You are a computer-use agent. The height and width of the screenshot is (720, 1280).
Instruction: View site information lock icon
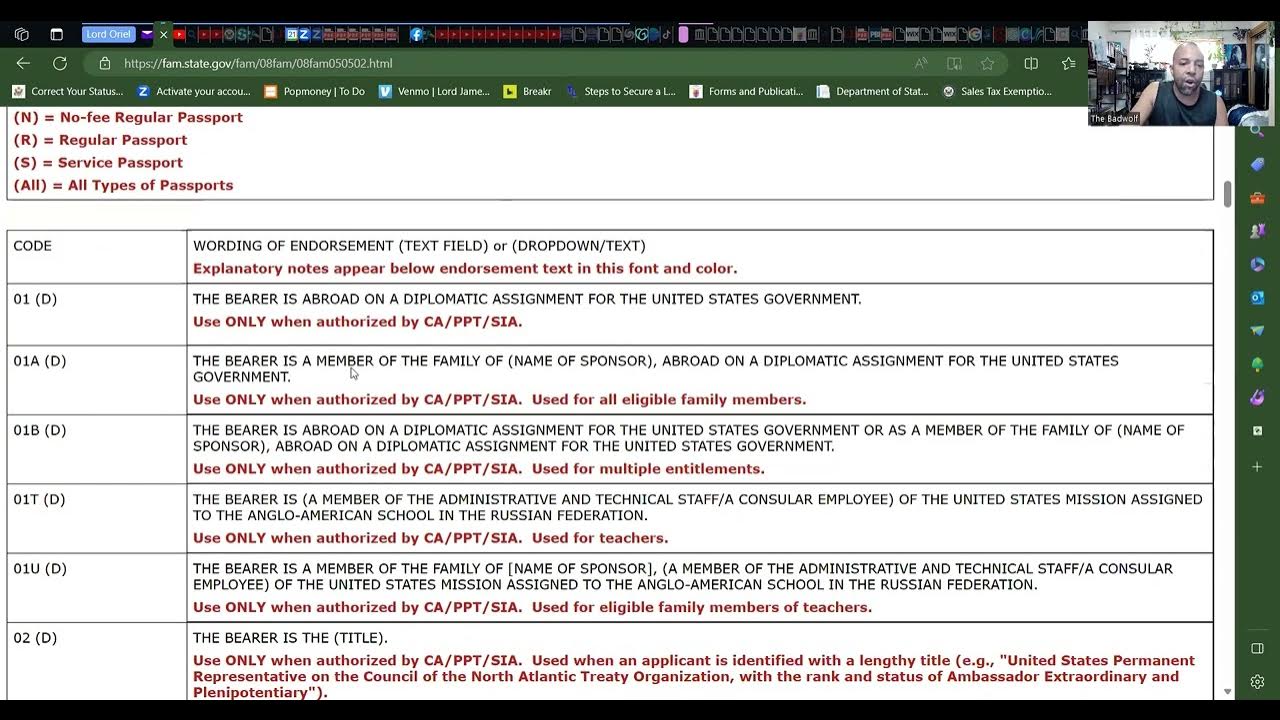pyautogui.click(x=105, y=63)
